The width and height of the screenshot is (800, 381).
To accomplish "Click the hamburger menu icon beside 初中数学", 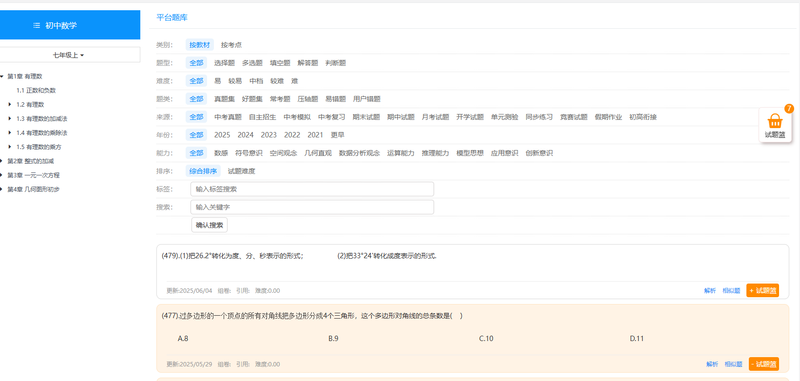I will [36, 26].
